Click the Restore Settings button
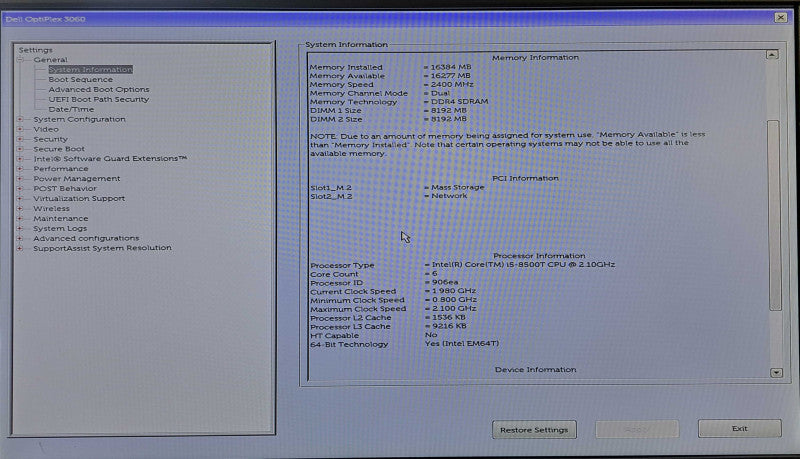The height and width of the screenshot is (459, 800). tap(534, 430)
